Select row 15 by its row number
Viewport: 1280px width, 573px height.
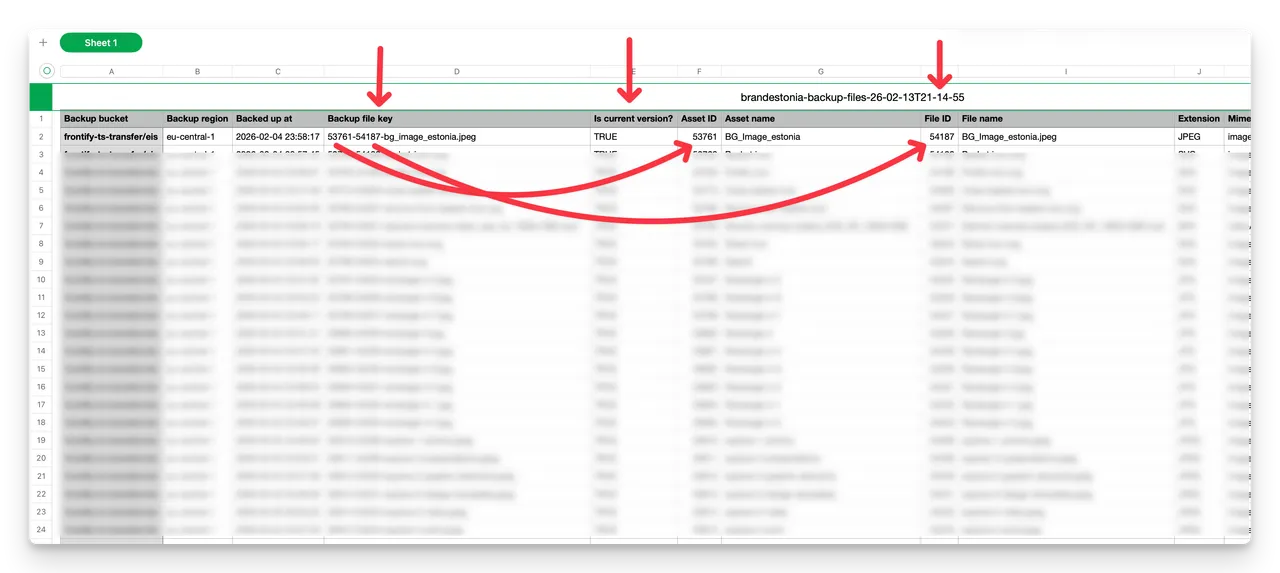[42, 368]
